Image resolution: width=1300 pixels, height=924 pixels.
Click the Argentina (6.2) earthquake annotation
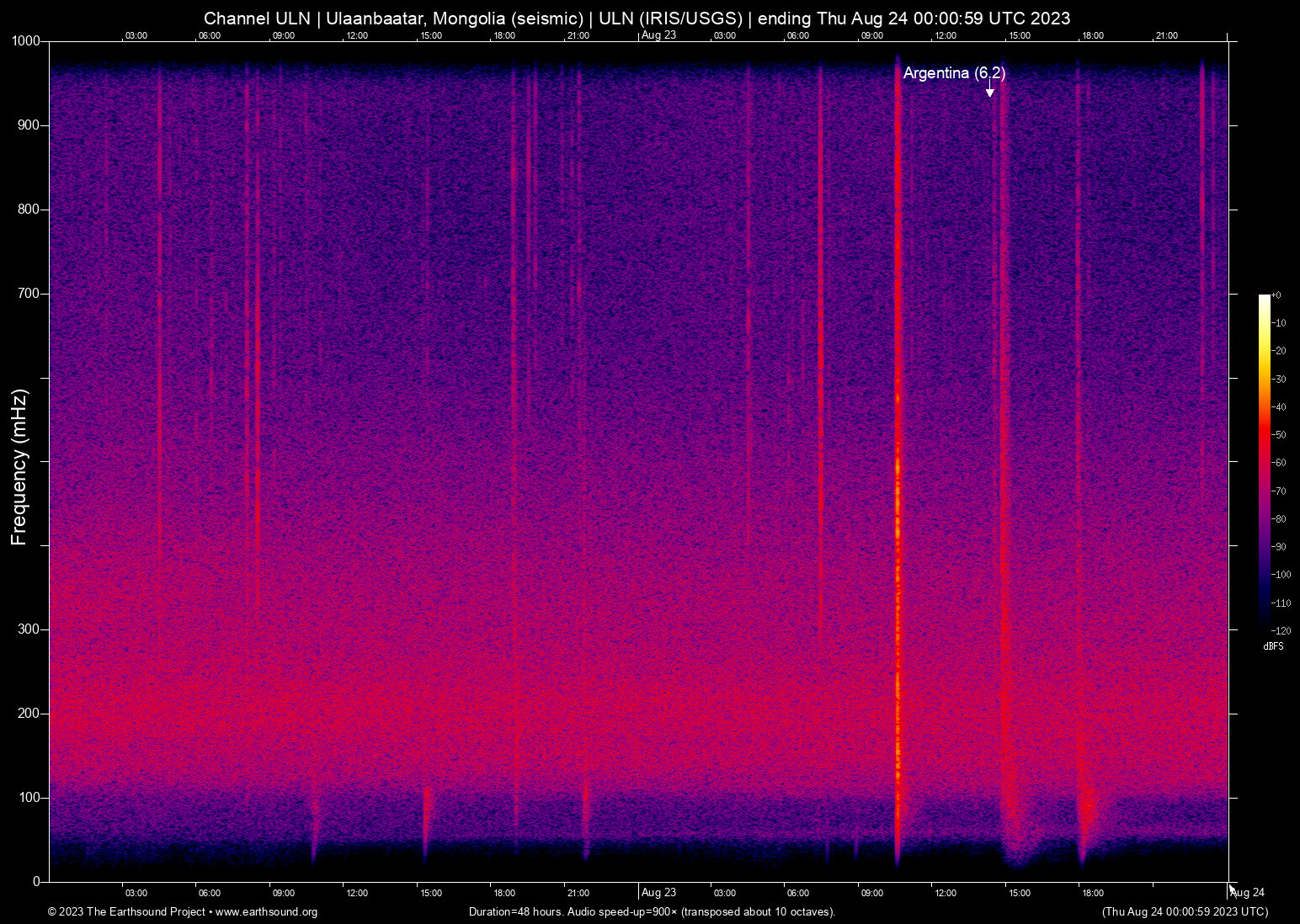pos(954,73)
